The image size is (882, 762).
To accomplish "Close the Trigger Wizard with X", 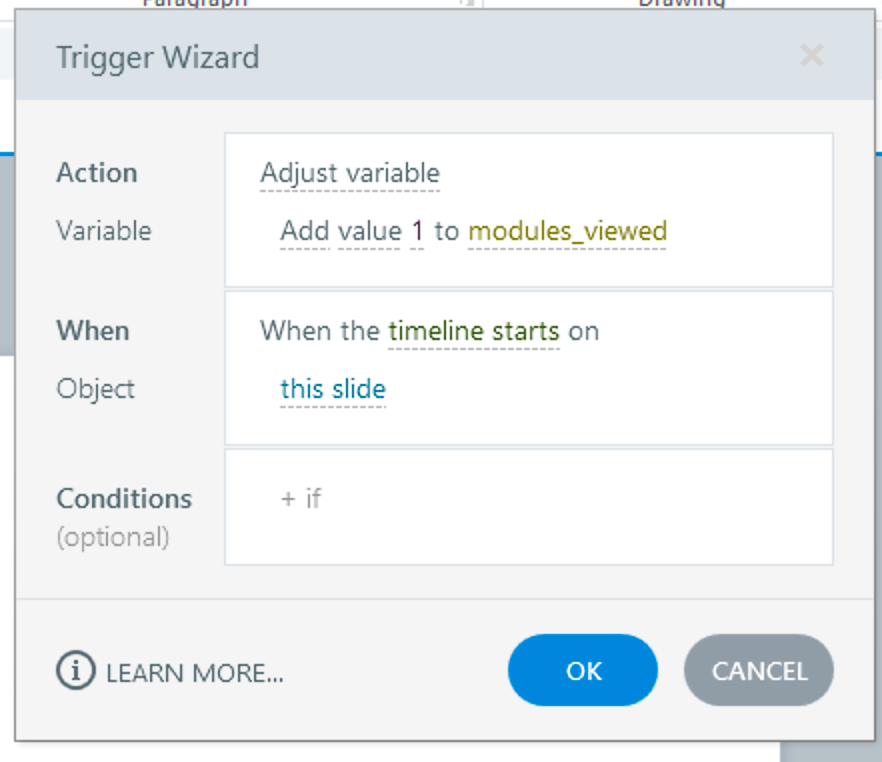I will point(811,56).
